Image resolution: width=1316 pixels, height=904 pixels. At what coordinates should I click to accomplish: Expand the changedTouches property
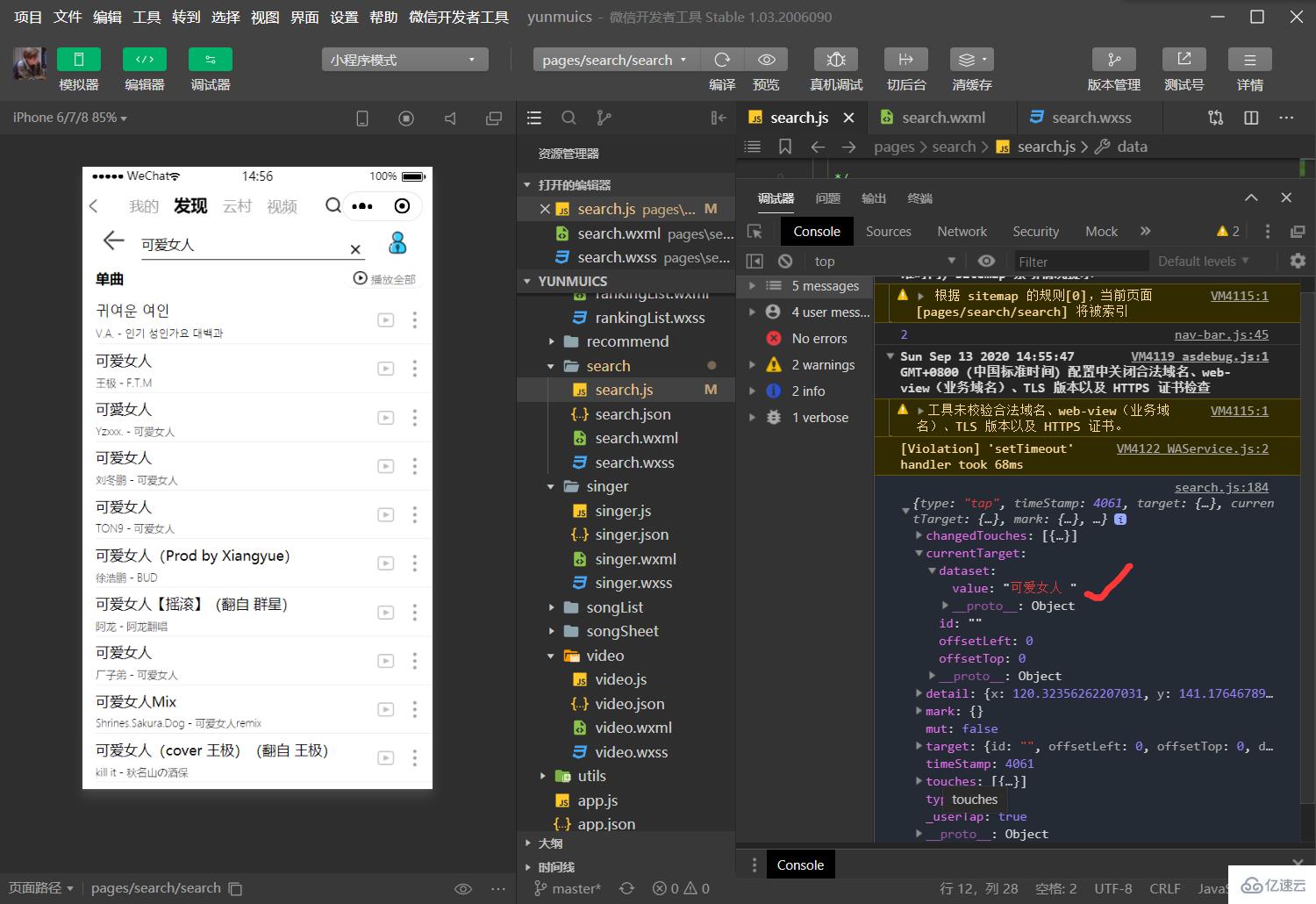click(x=919, y=535)
